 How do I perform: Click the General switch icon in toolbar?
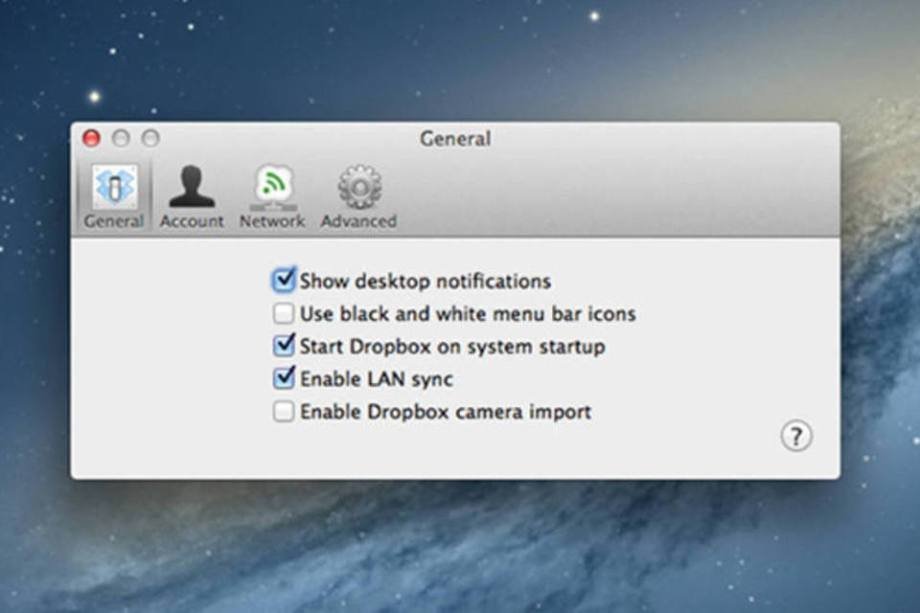coord(114,186)
